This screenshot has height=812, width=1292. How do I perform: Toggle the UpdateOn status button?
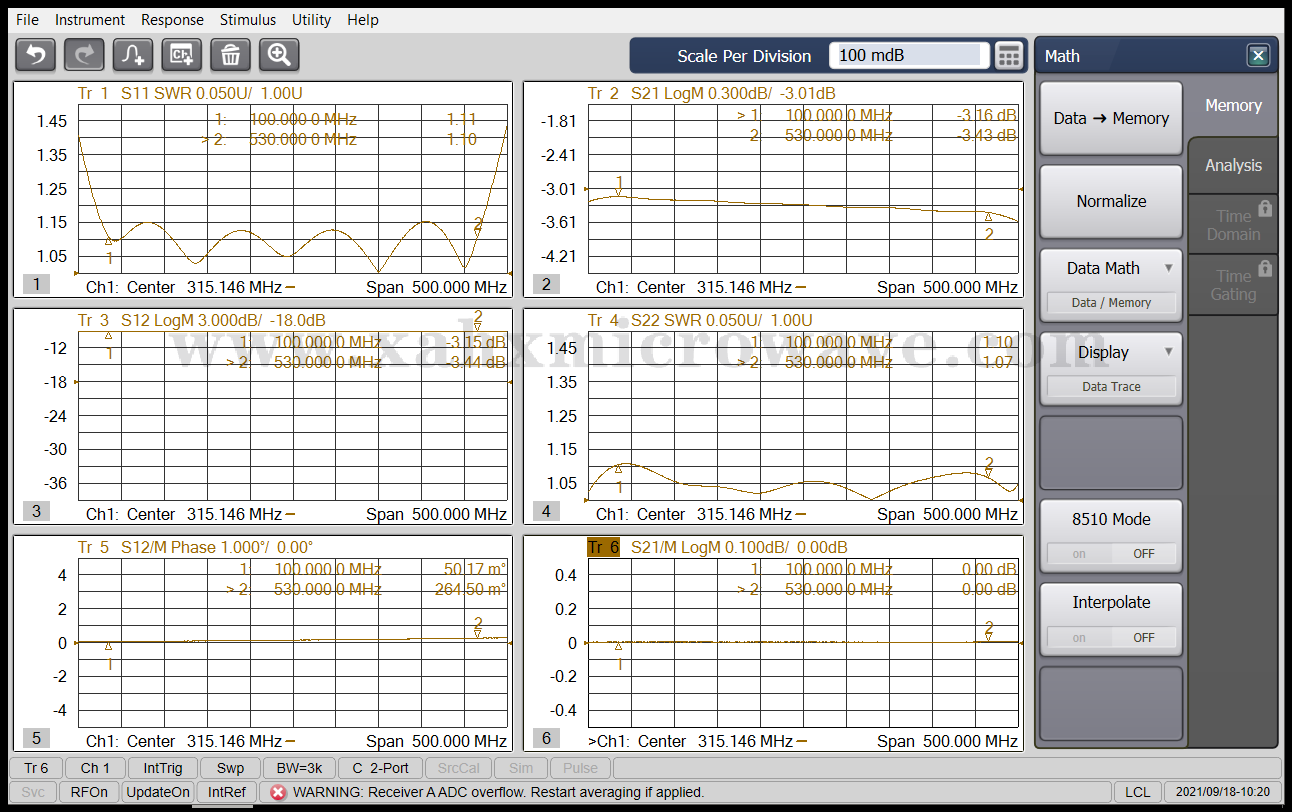tap(157, 792)
